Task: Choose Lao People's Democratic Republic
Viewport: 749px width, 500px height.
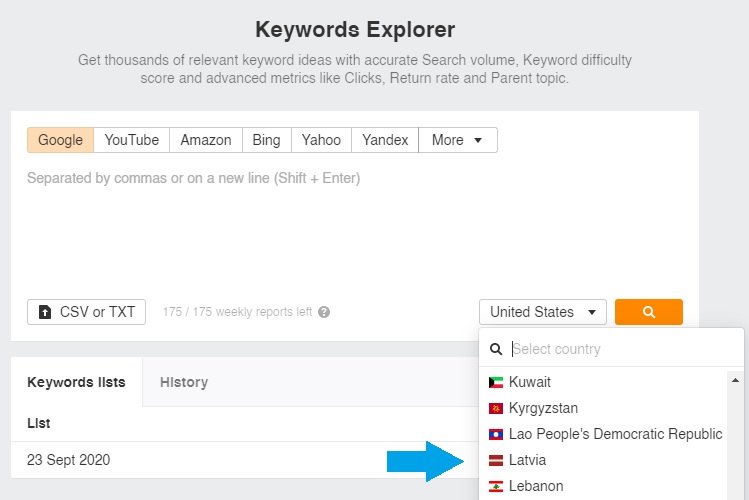Action: (603, 434)
